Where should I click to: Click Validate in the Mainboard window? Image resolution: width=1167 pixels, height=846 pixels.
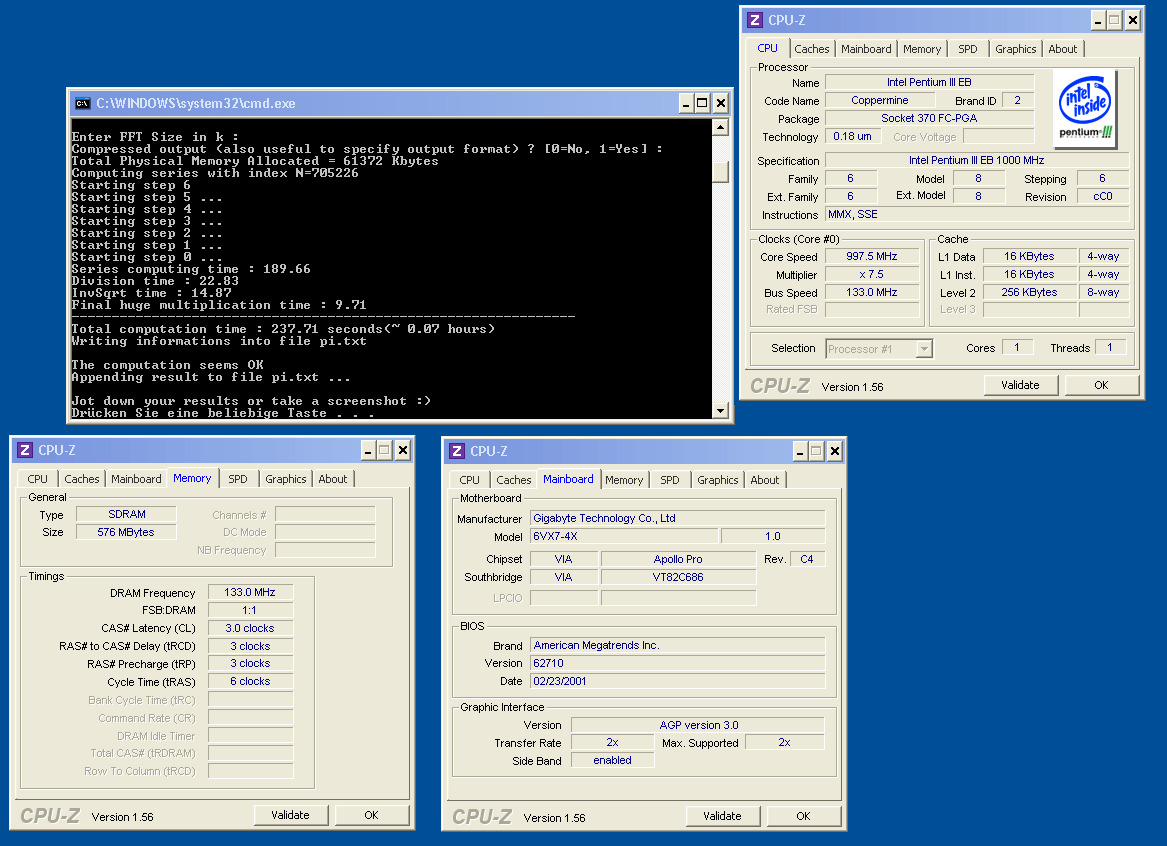722,815
